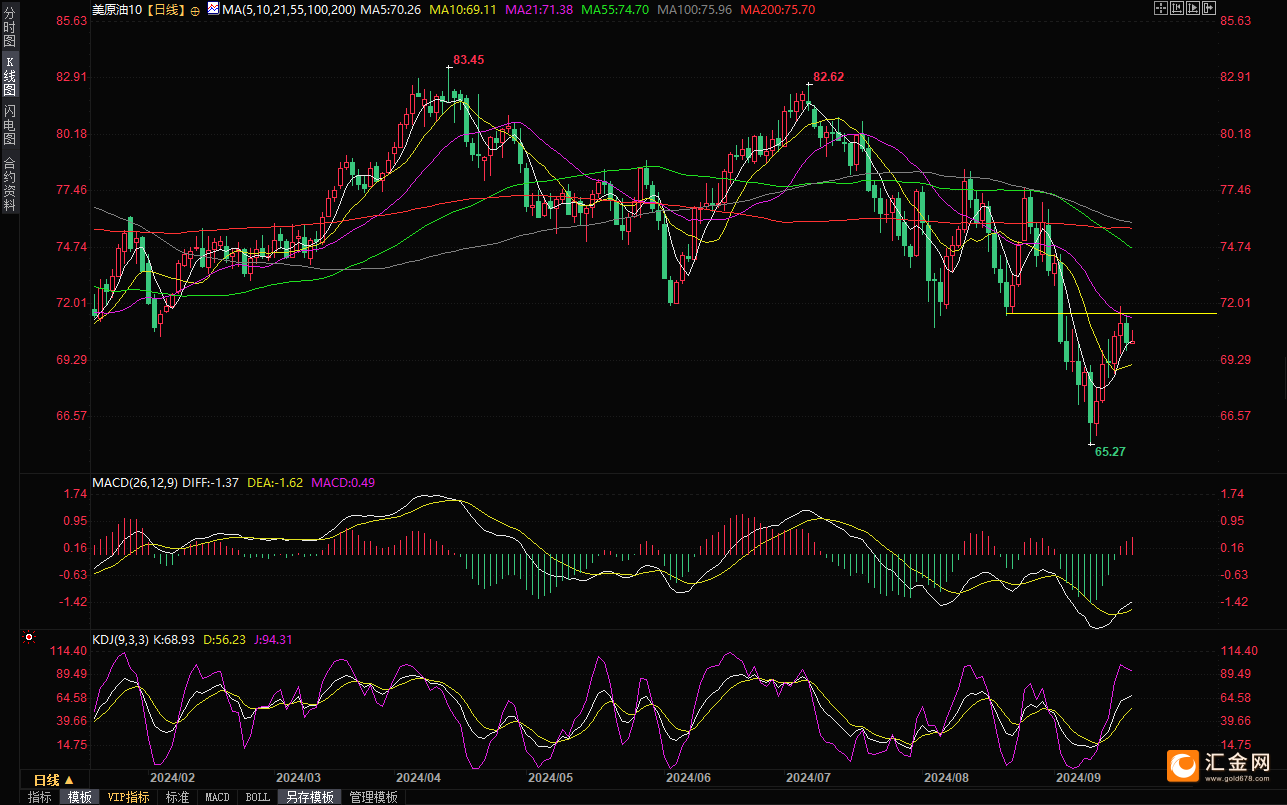Apply the BOLL template
Screen dimensions: 1287x805
click(x=257, y=797)
